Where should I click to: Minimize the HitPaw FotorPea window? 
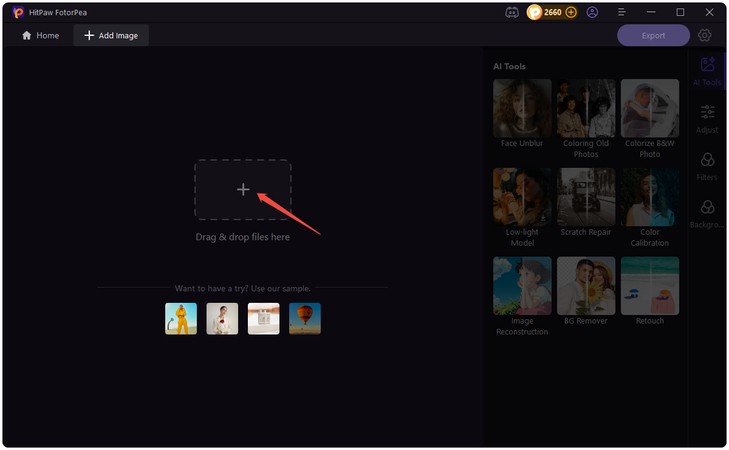[651, 13]
